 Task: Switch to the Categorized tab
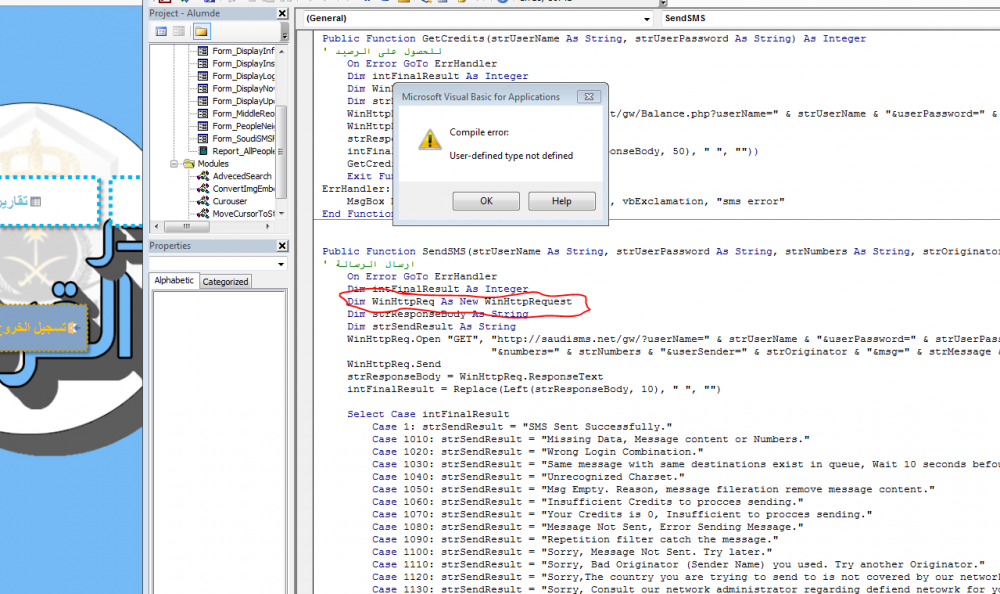pyautogui.click(x=225, y=282)
